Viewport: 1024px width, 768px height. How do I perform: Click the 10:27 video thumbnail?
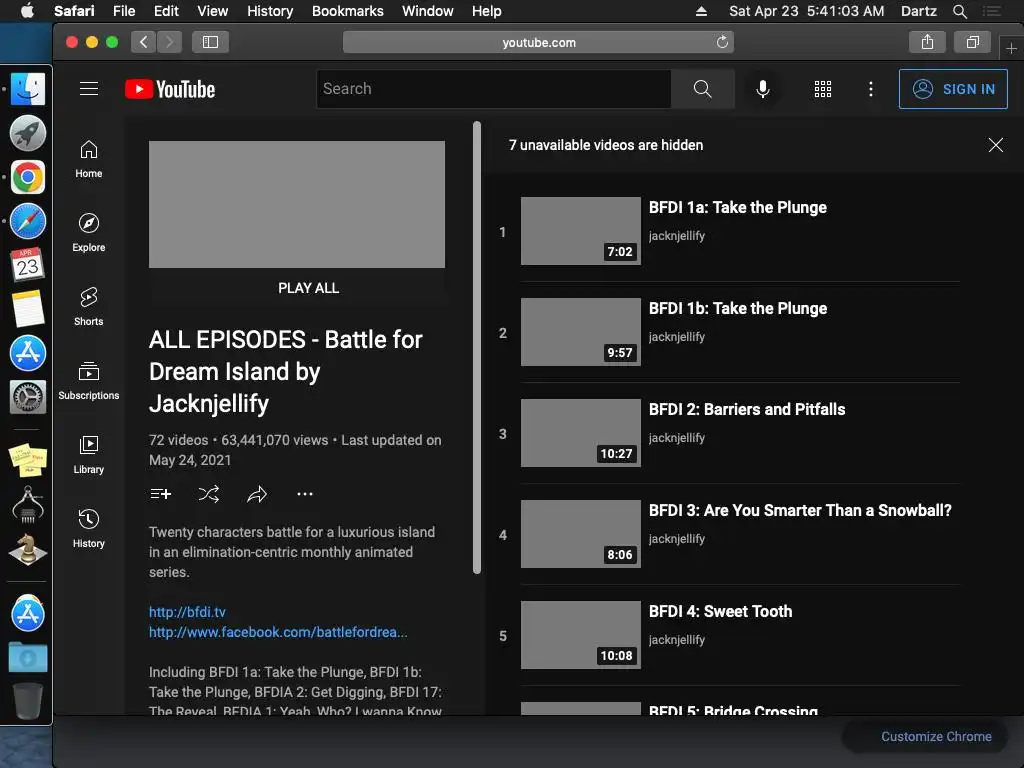[x=581, y=433]
